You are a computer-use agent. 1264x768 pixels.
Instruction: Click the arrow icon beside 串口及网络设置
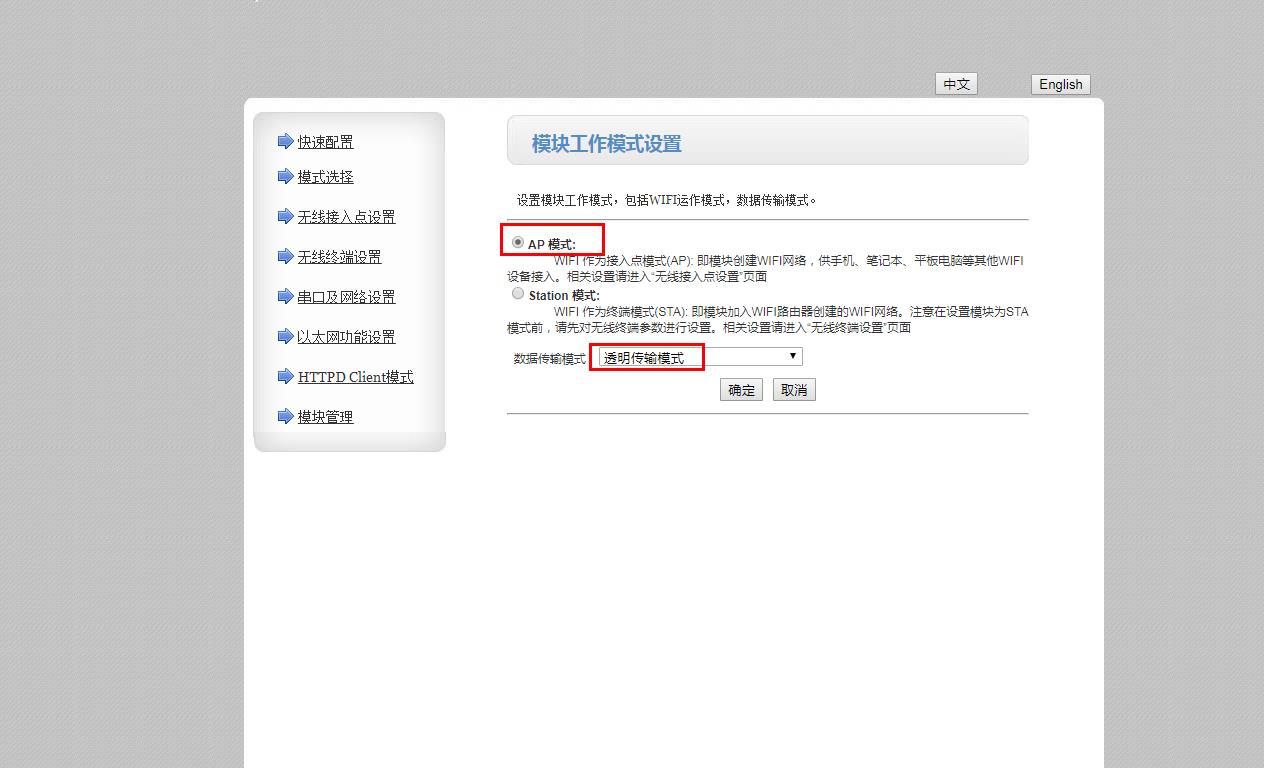[x=285, y=296]
